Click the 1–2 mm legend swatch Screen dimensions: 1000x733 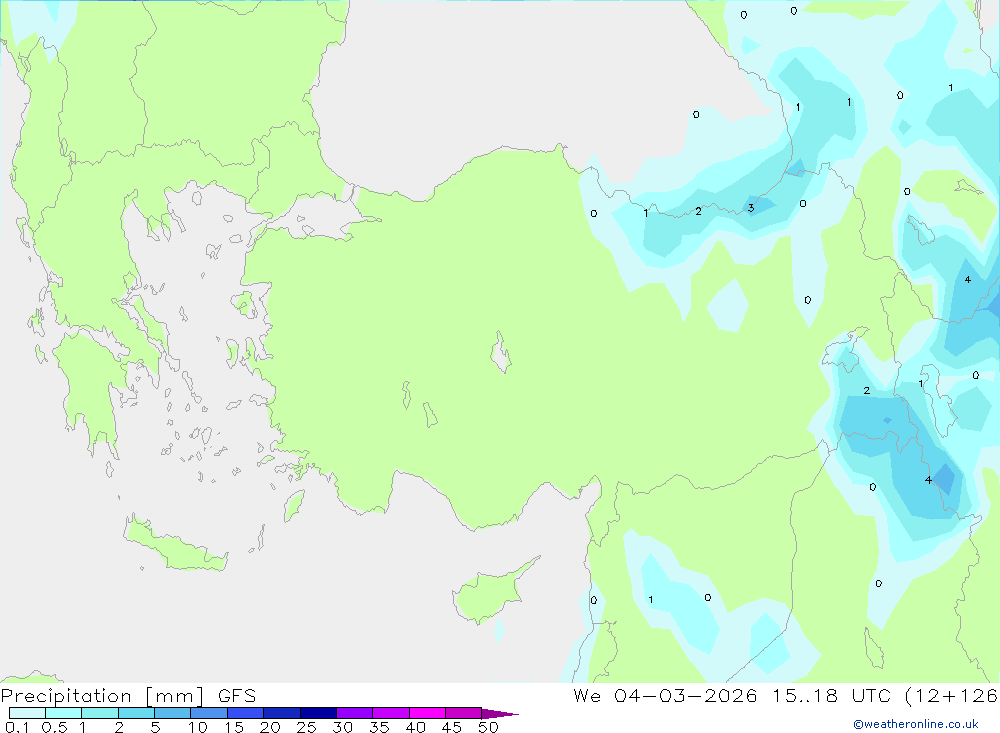pyautogui.click(x=100, y=713)
